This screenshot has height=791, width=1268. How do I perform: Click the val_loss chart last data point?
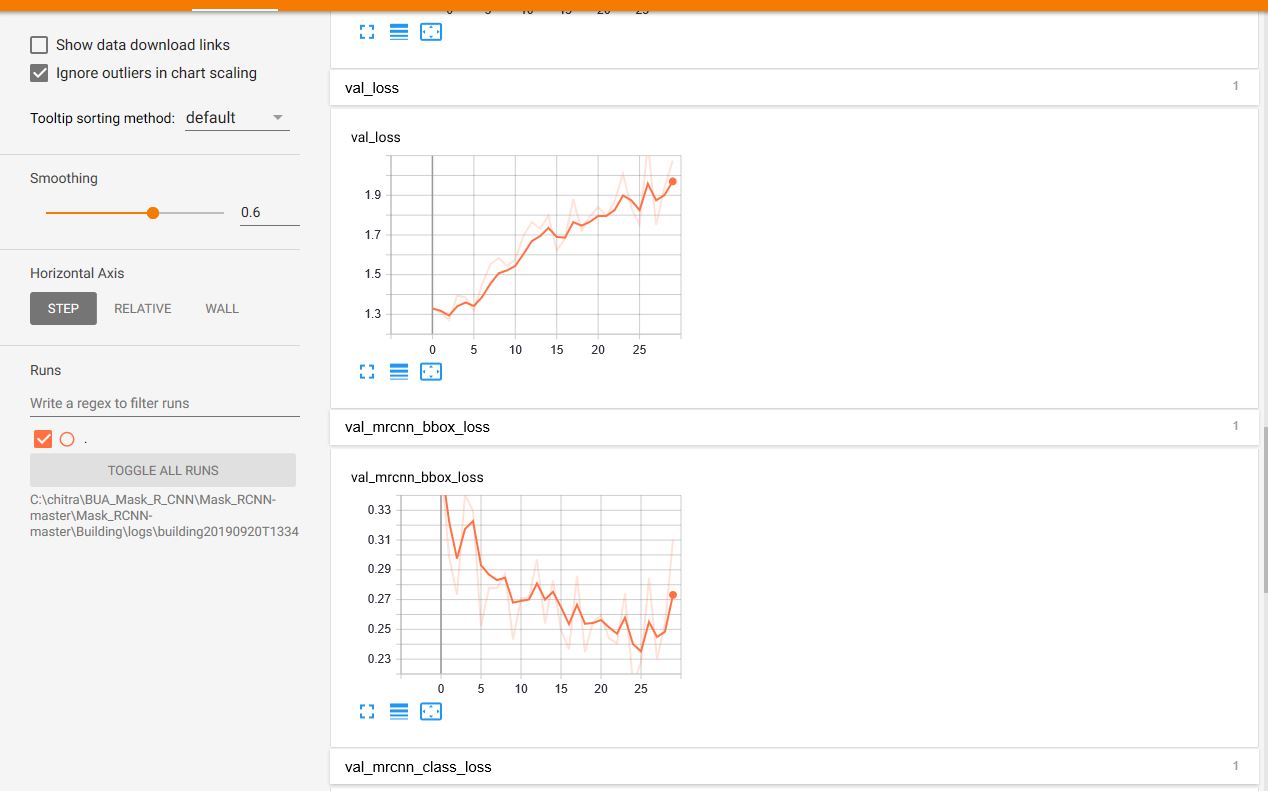pos(673,181)
